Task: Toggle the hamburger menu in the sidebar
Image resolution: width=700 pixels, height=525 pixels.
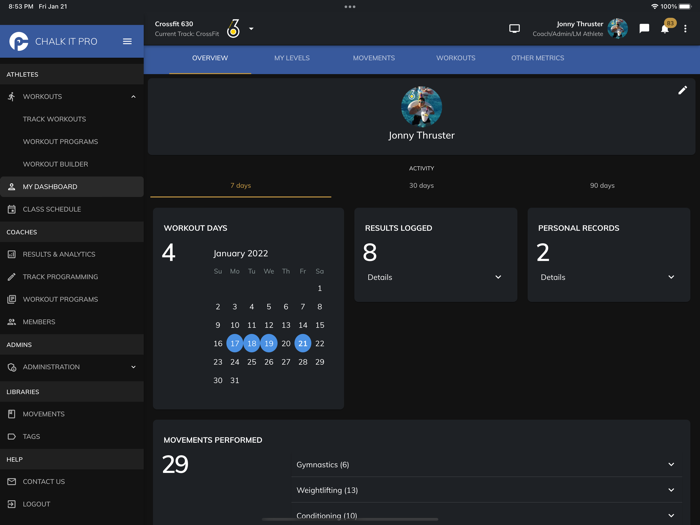Action: pos(127,42)
